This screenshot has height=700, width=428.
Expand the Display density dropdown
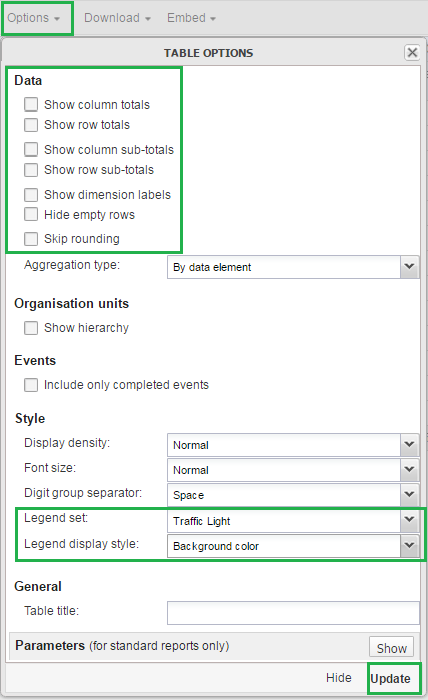coord(409,445)
